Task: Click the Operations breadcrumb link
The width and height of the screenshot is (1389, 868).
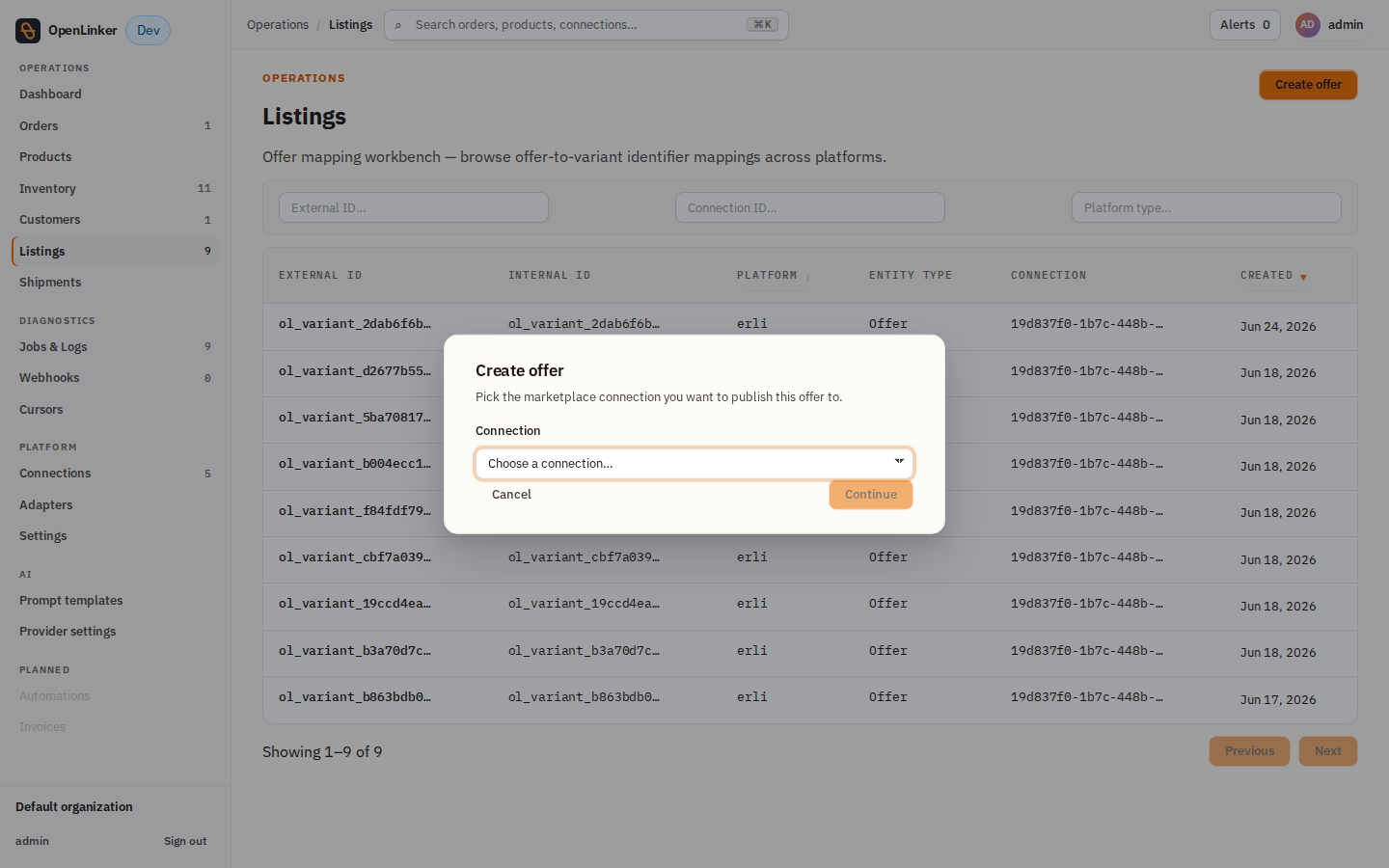Action: coord(278,25)
